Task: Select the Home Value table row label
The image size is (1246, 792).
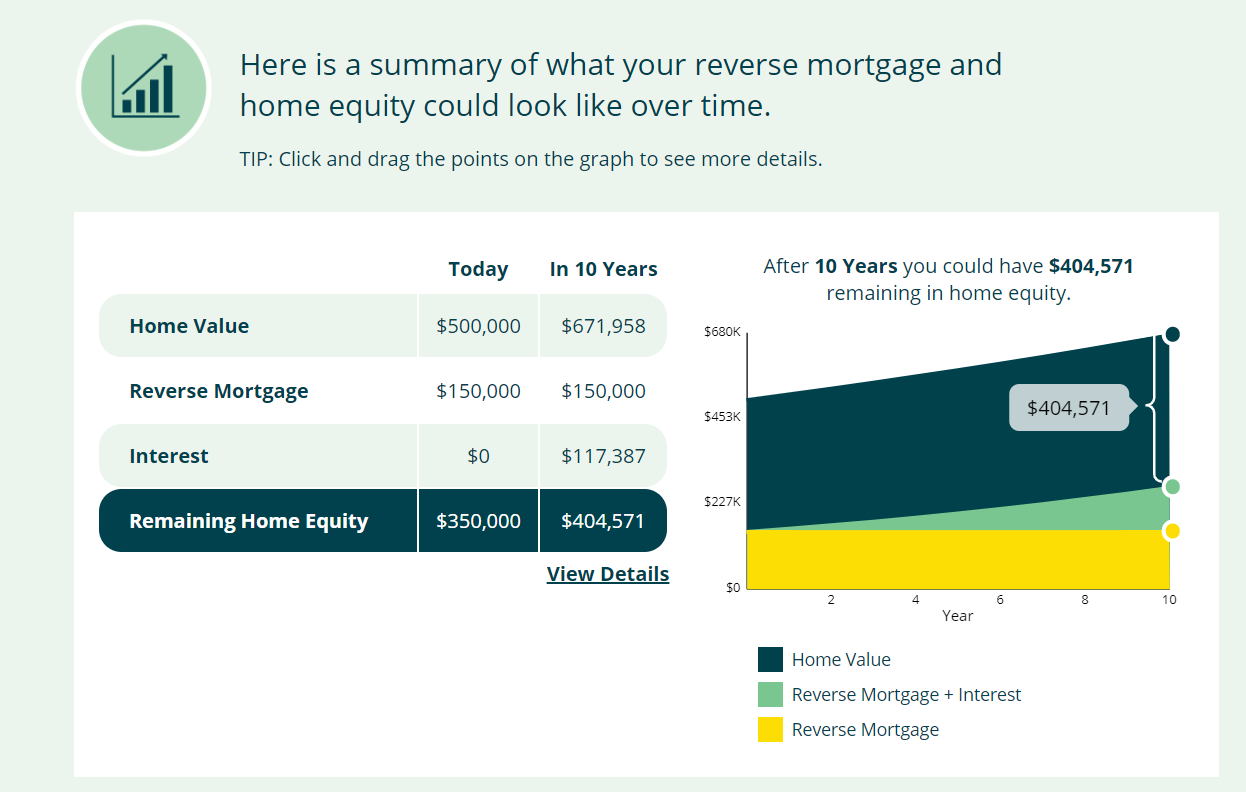Action: click(189, 326)
